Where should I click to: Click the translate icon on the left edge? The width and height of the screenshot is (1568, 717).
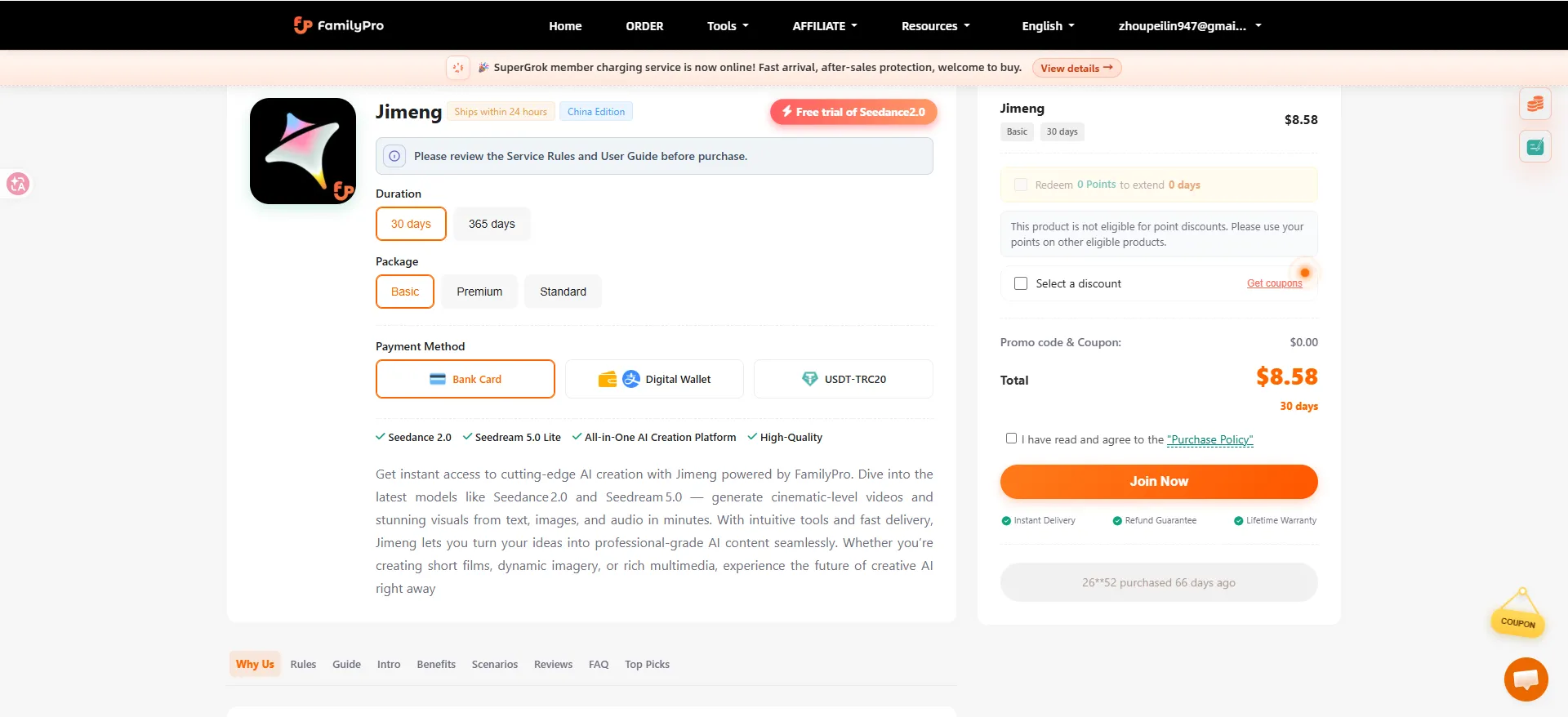17,184
